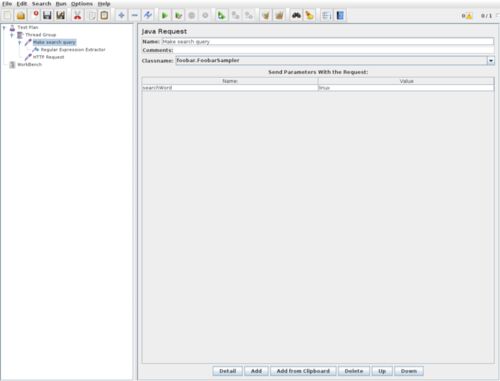Select the searchWord parameter value cell
500x381 pixels.
click(x=406, y=88)
